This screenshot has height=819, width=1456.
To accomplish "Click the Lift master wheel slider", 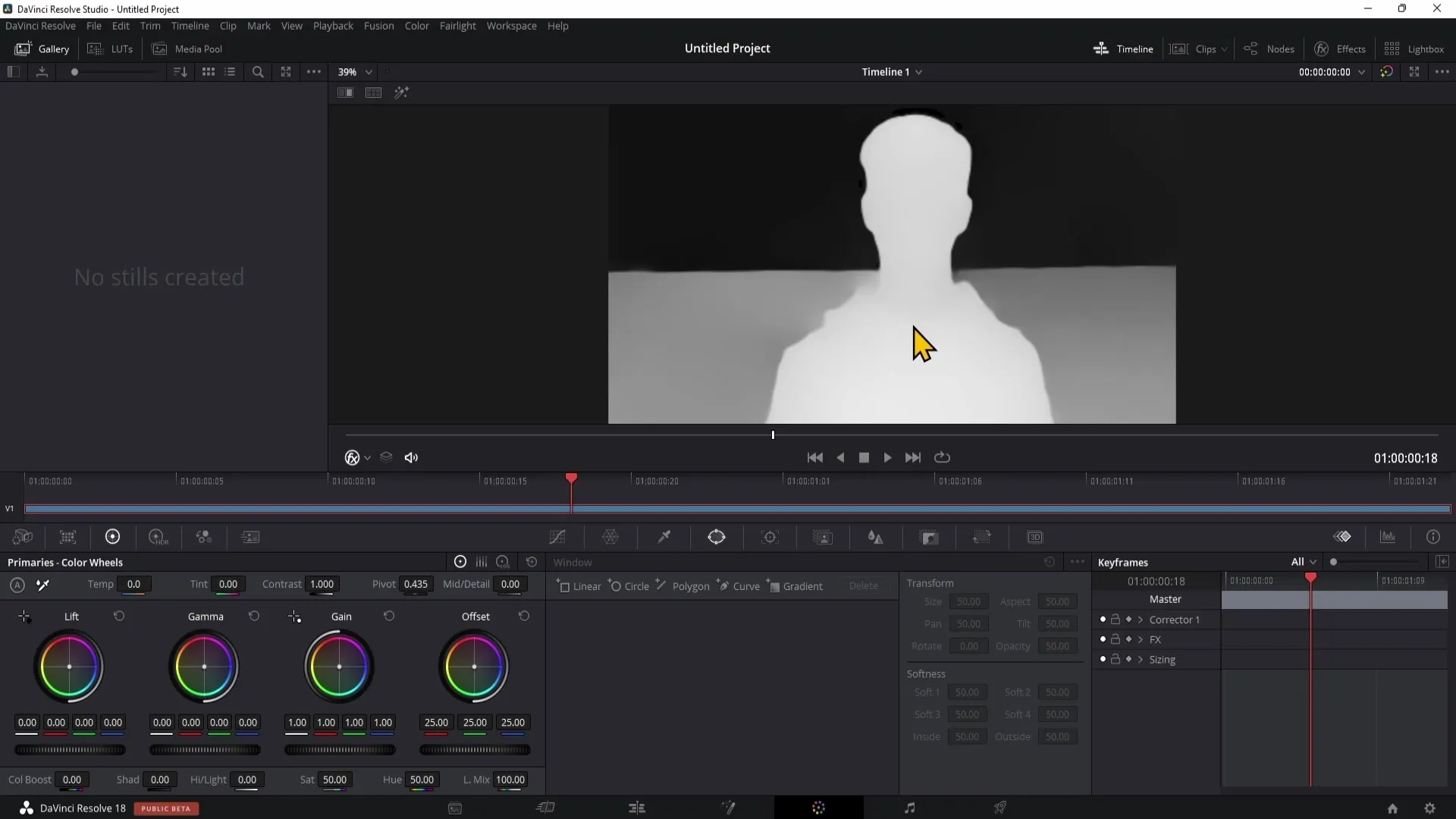I will [70, 750].
